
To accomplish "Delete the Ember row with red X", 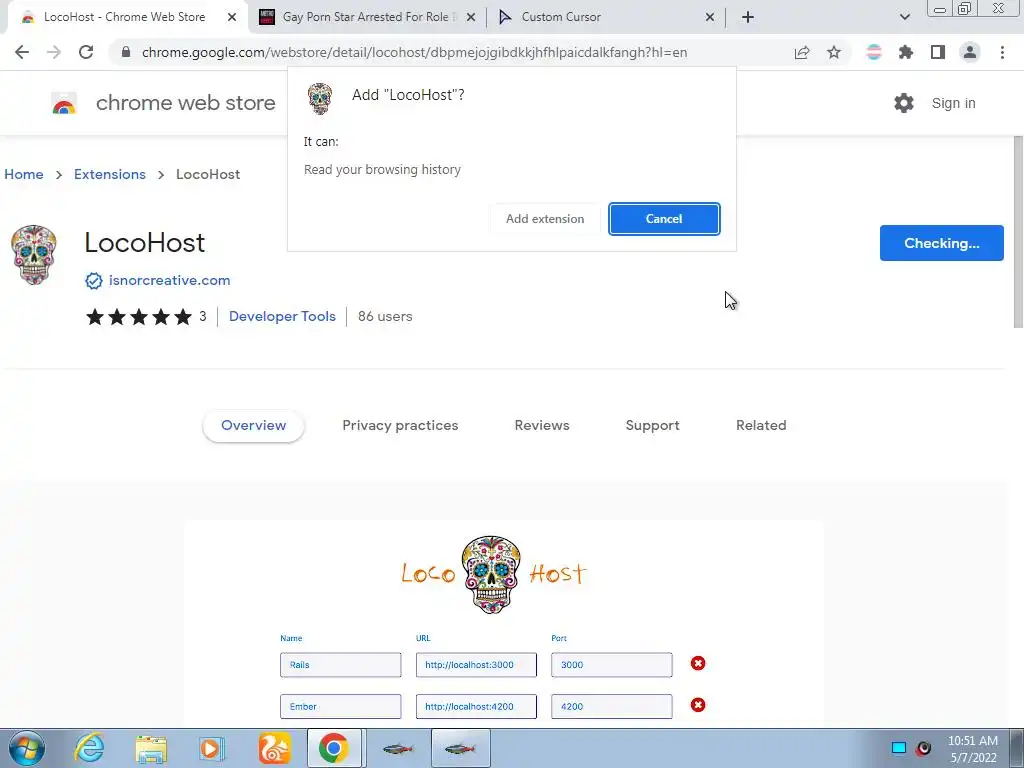I will click(697, 705).
